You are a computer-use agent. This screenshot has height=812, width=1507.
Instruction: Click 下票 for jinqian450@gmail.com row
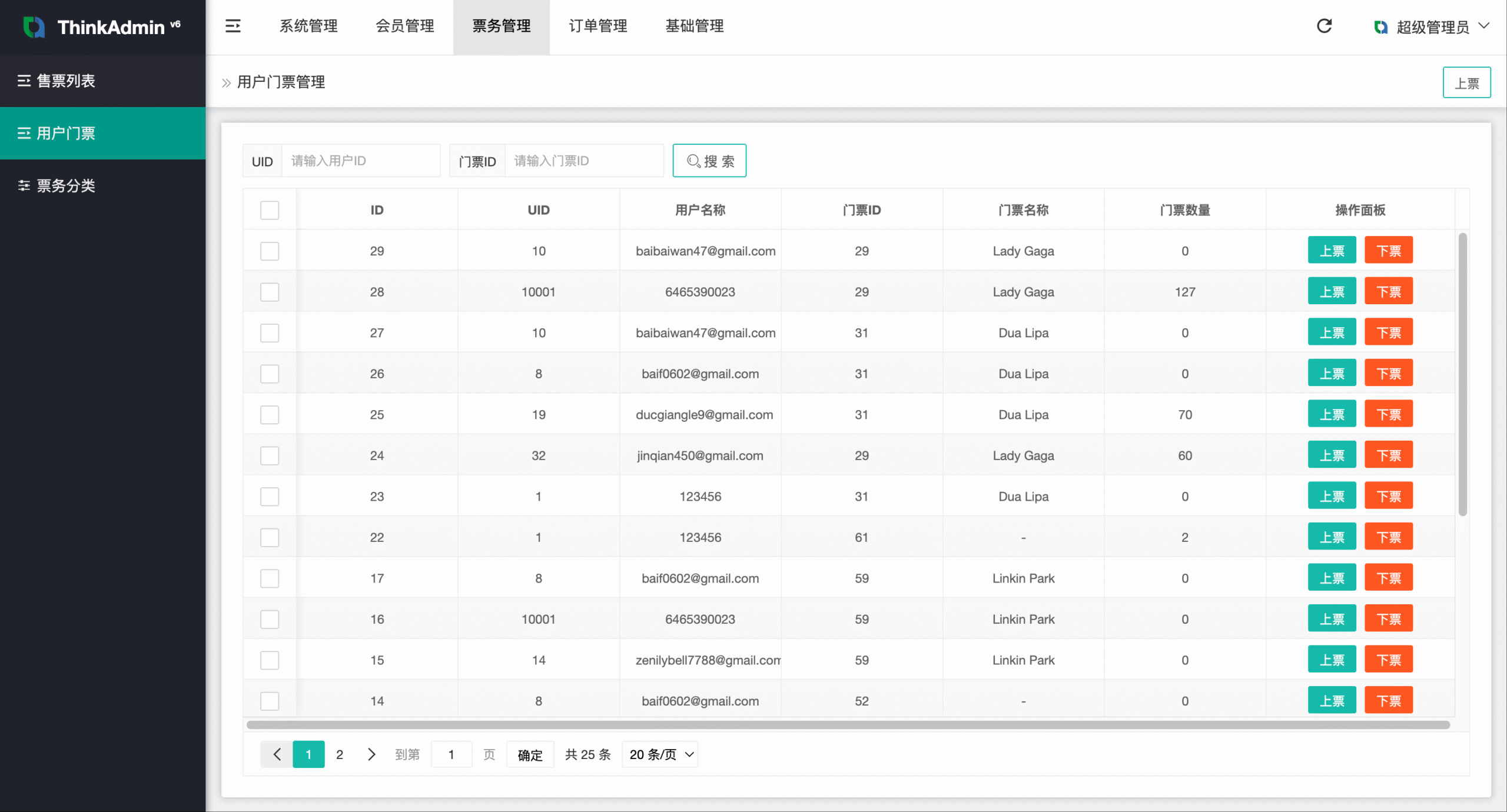coord(1388,455)
